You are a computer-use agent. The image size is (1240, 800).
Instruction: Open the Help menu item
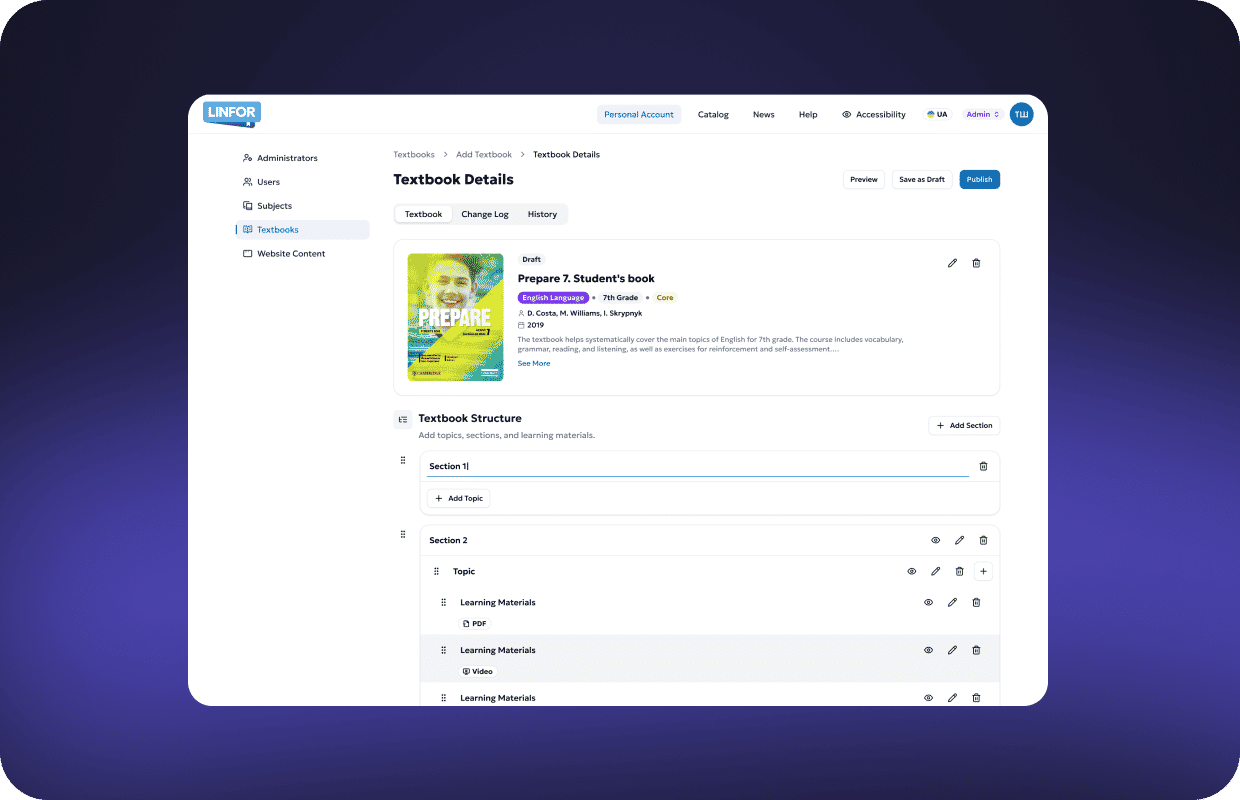click(x=808, y=115)
